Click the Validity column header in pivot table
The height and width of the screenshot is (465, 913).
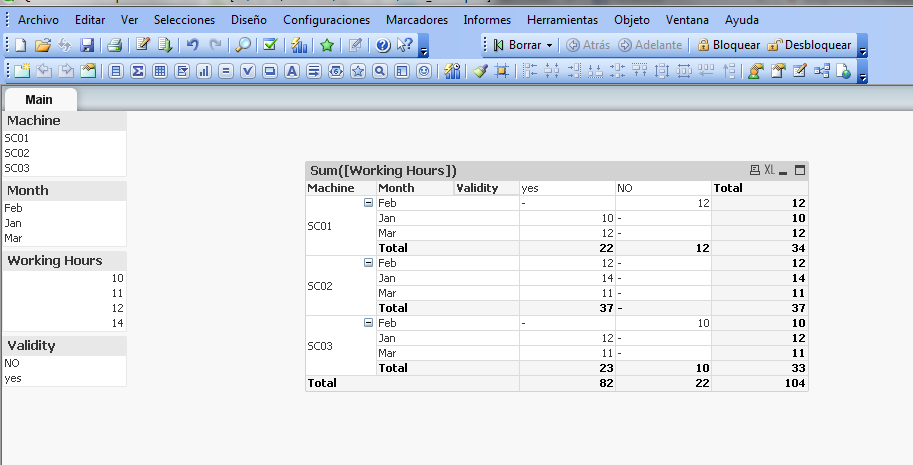[x=486, y=188]
